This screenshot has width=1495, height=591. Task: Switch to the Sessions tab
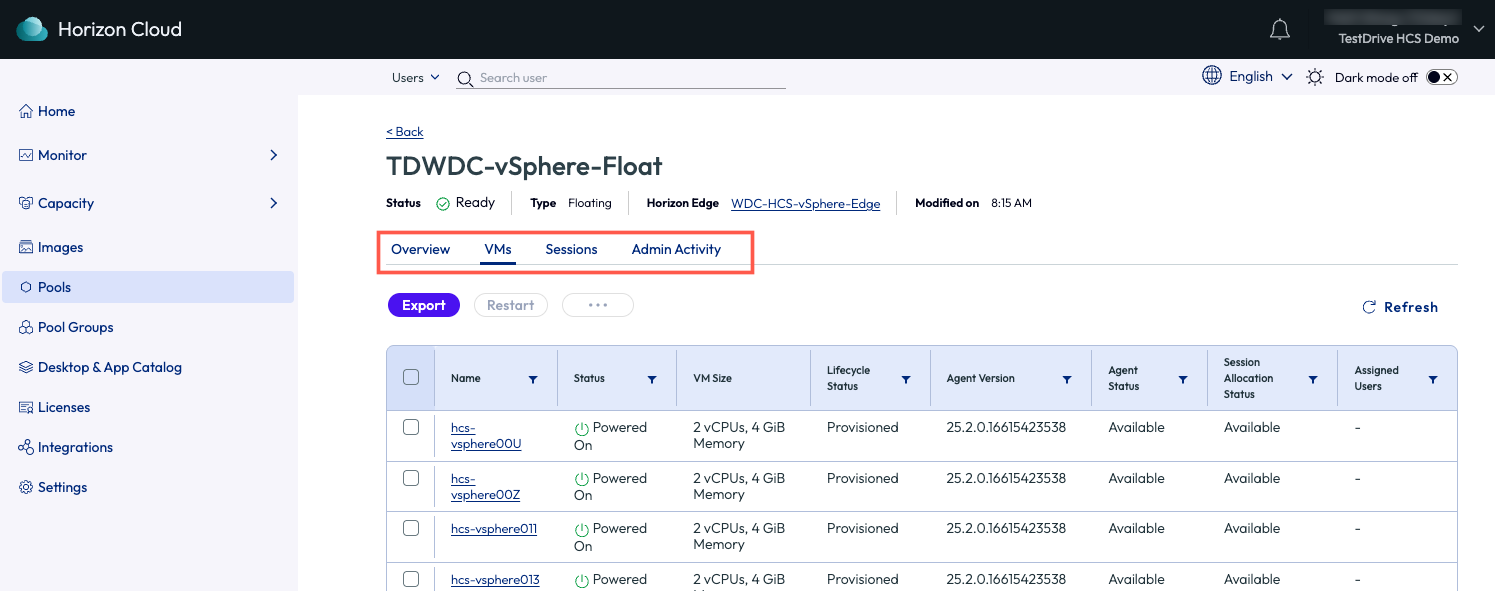pos(571,249)
